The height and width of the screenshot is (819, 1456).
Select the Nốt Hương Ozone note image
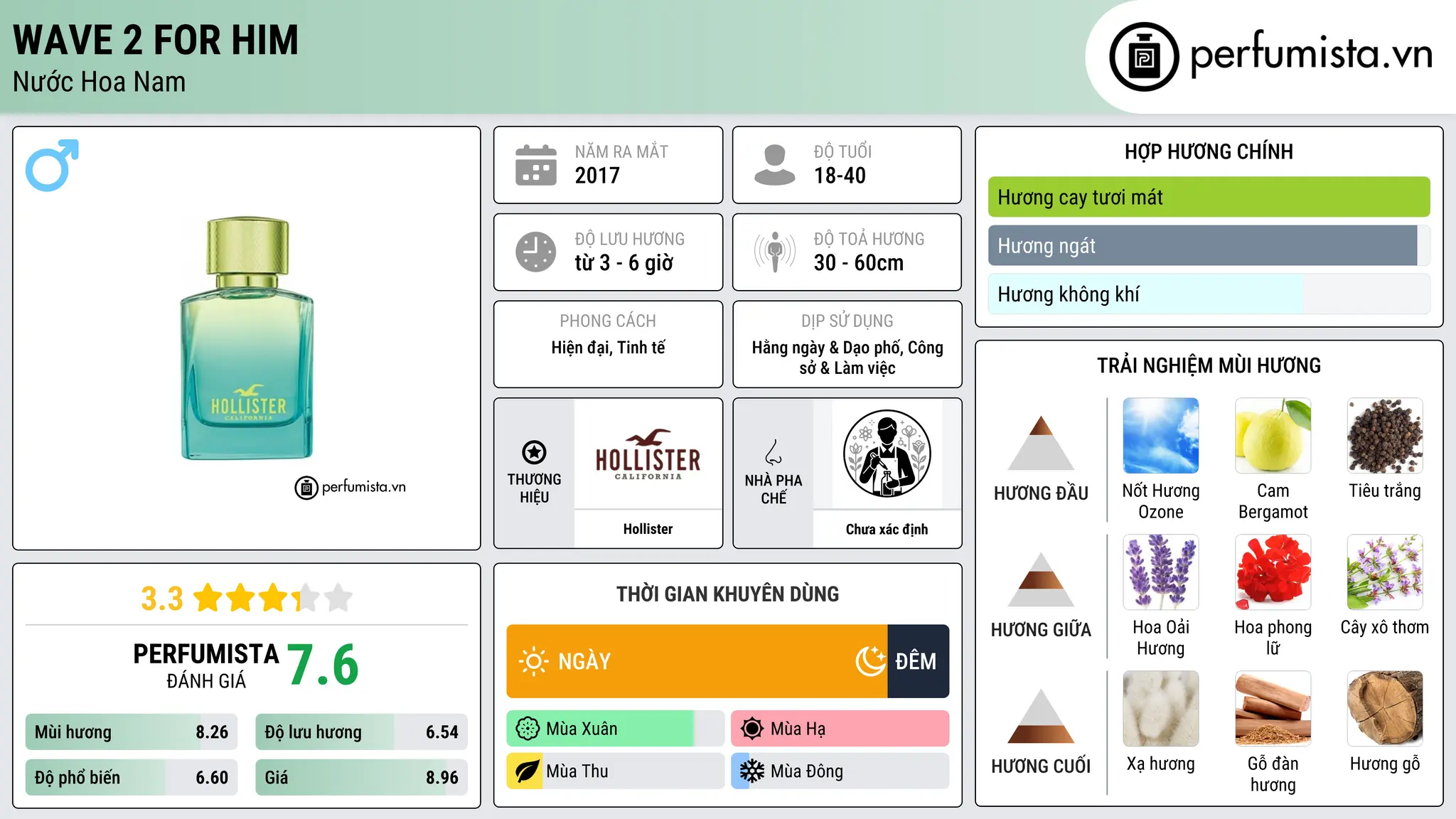coord(1160,436)
